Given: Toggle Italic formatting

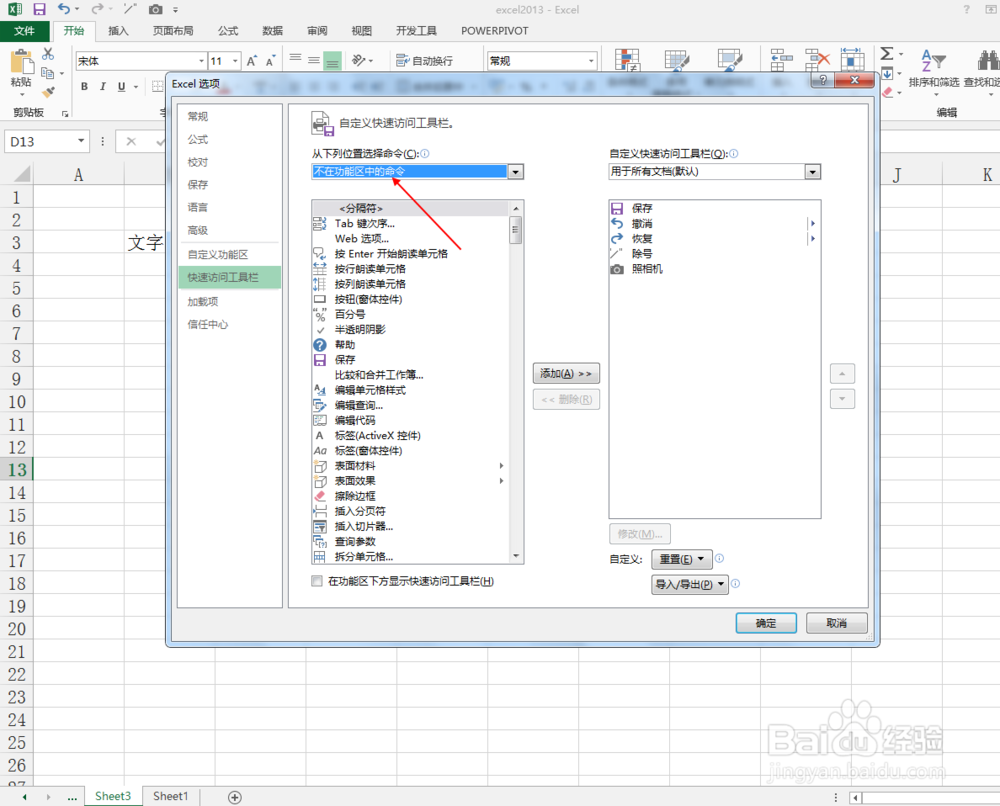Looking at the screenshot, I should pos(102,86).
